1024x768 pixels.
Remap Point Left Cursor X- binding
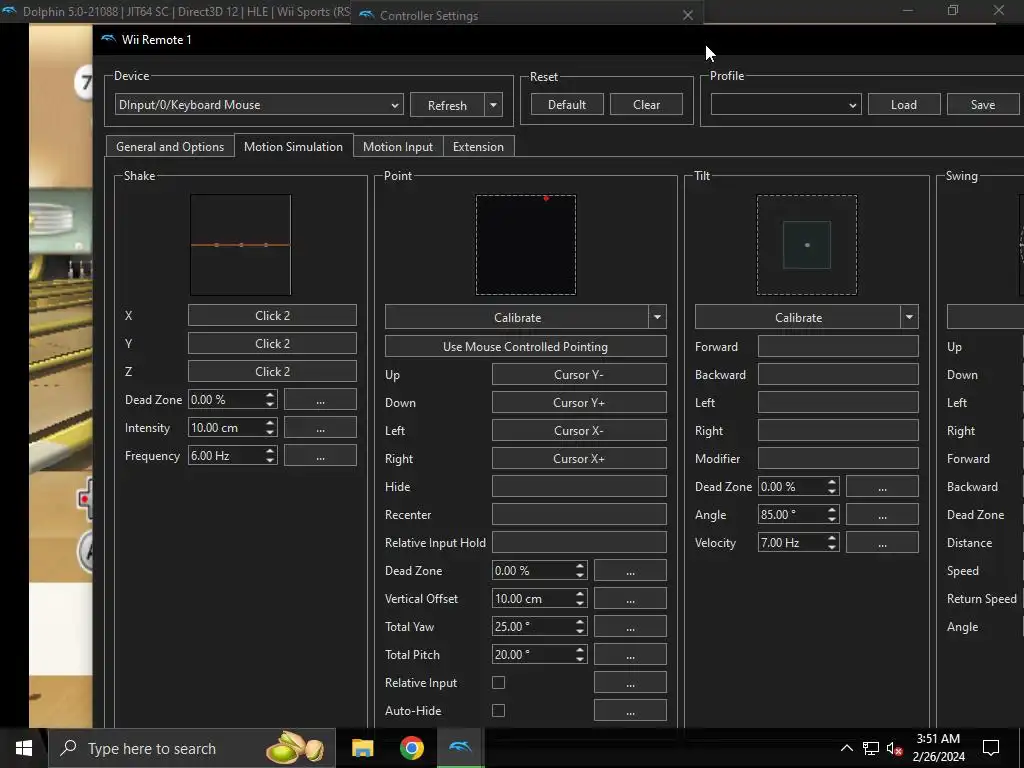point(579,430)
